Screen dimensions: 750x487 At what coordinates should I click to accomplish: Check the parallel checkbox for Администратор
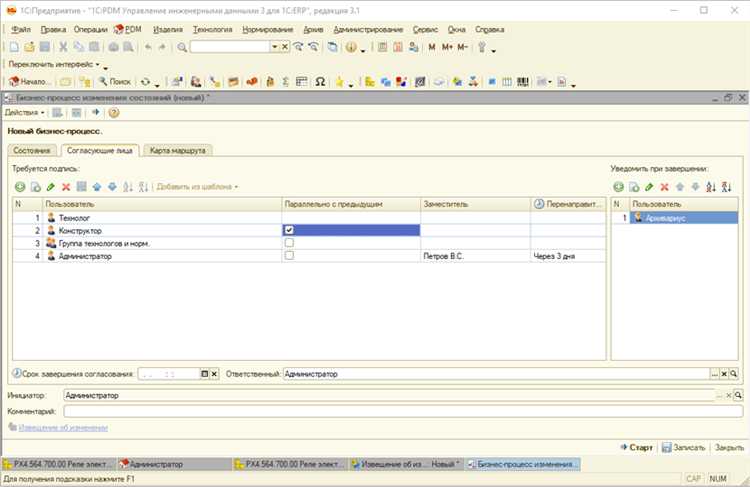pyautogui.click(x=289, y=255)
